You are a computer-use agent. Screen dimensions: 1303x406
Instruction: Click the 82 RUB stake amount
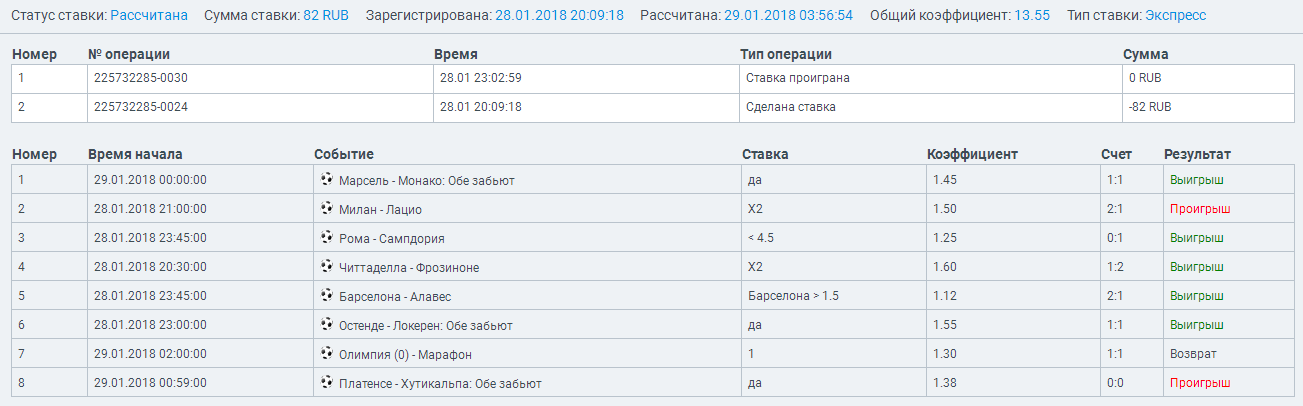pos(326,16)
